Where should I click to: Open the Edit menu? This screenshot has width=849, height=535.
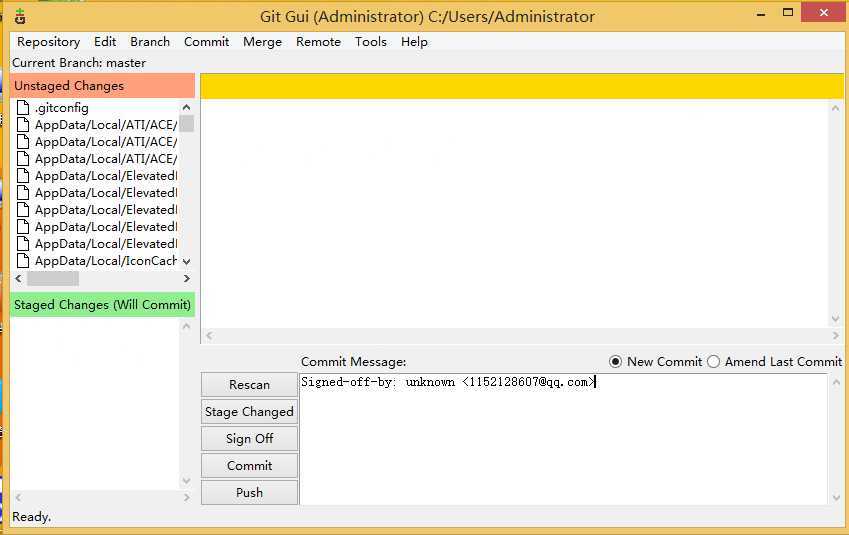tap(105, 42)
